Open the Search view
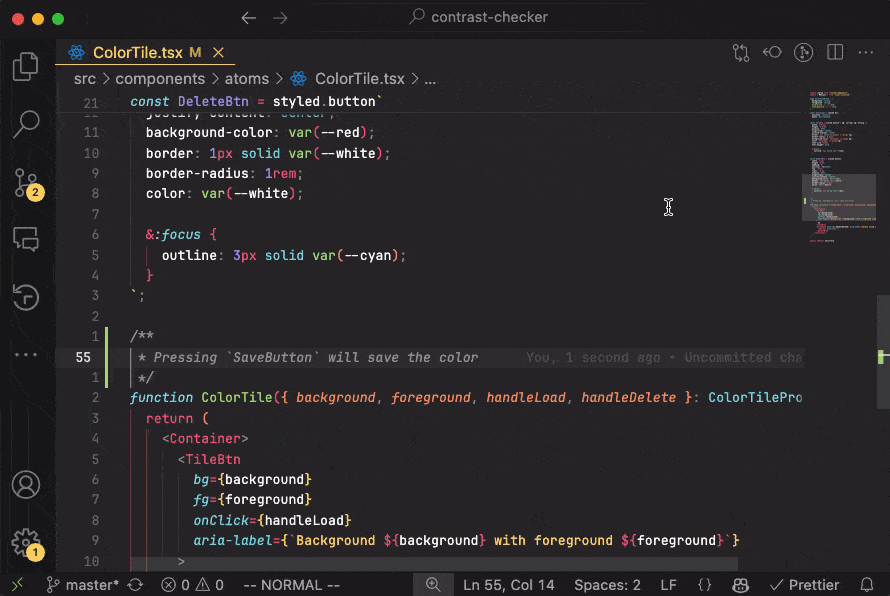Image resolution: width=890 pixels, height=596 pixels. click(27, 124)
